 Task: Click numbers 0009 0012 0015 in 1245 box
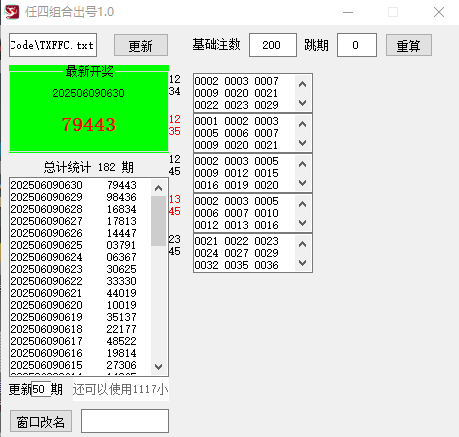pyautogui.click(x=236, y=173)
